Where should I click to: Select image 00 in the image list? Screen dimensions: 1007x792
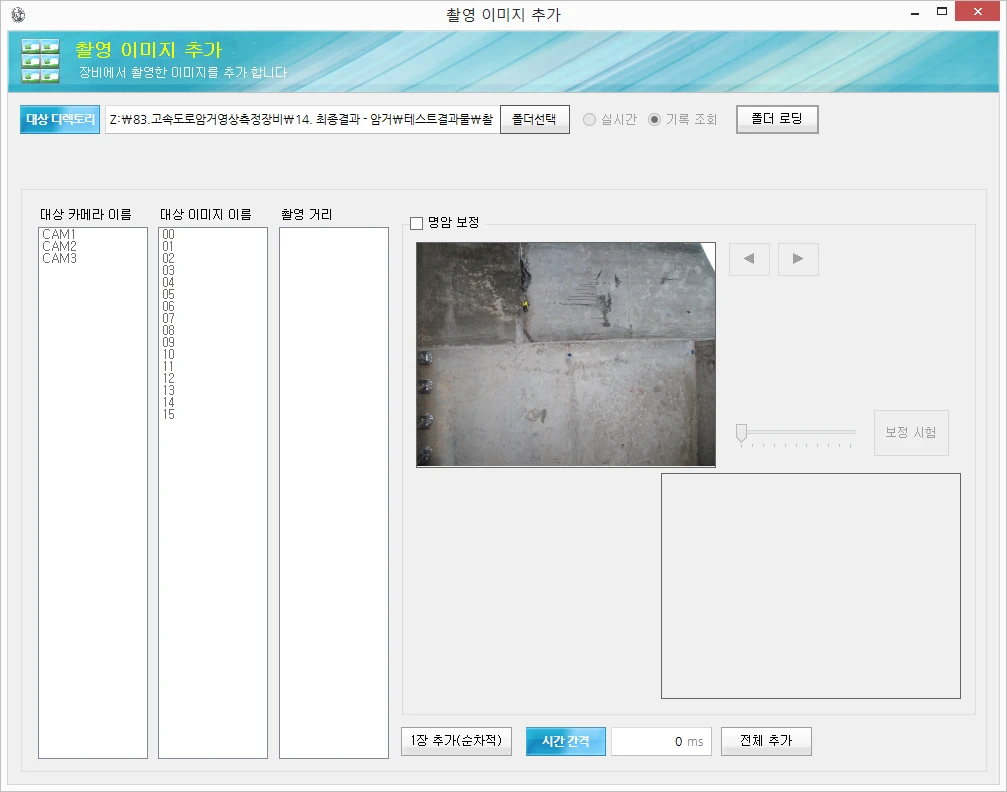point(168,234)
